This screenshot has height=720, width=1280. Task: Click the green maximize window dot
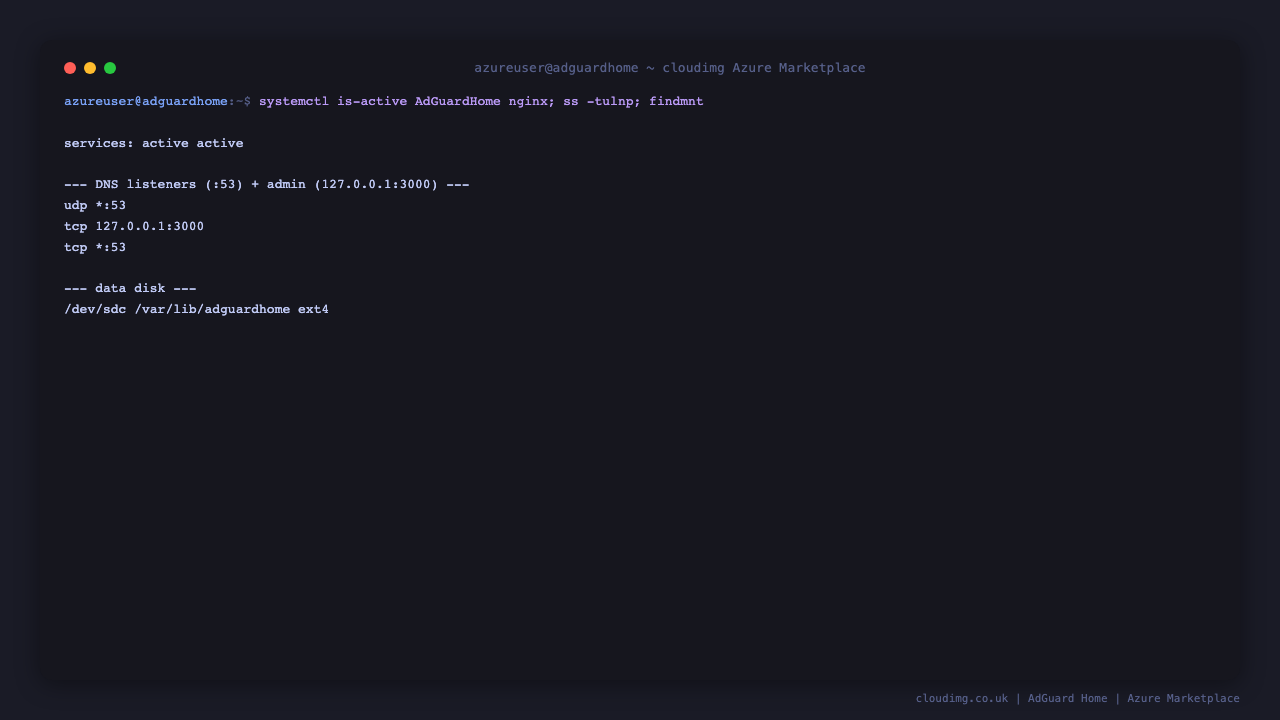coord(110,68)
